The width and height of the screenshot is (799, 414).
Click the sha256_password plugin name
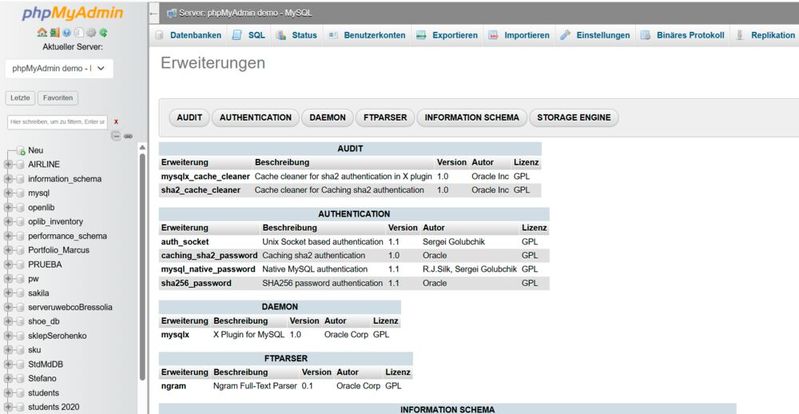pyautogui.click(x=196, y=283)
